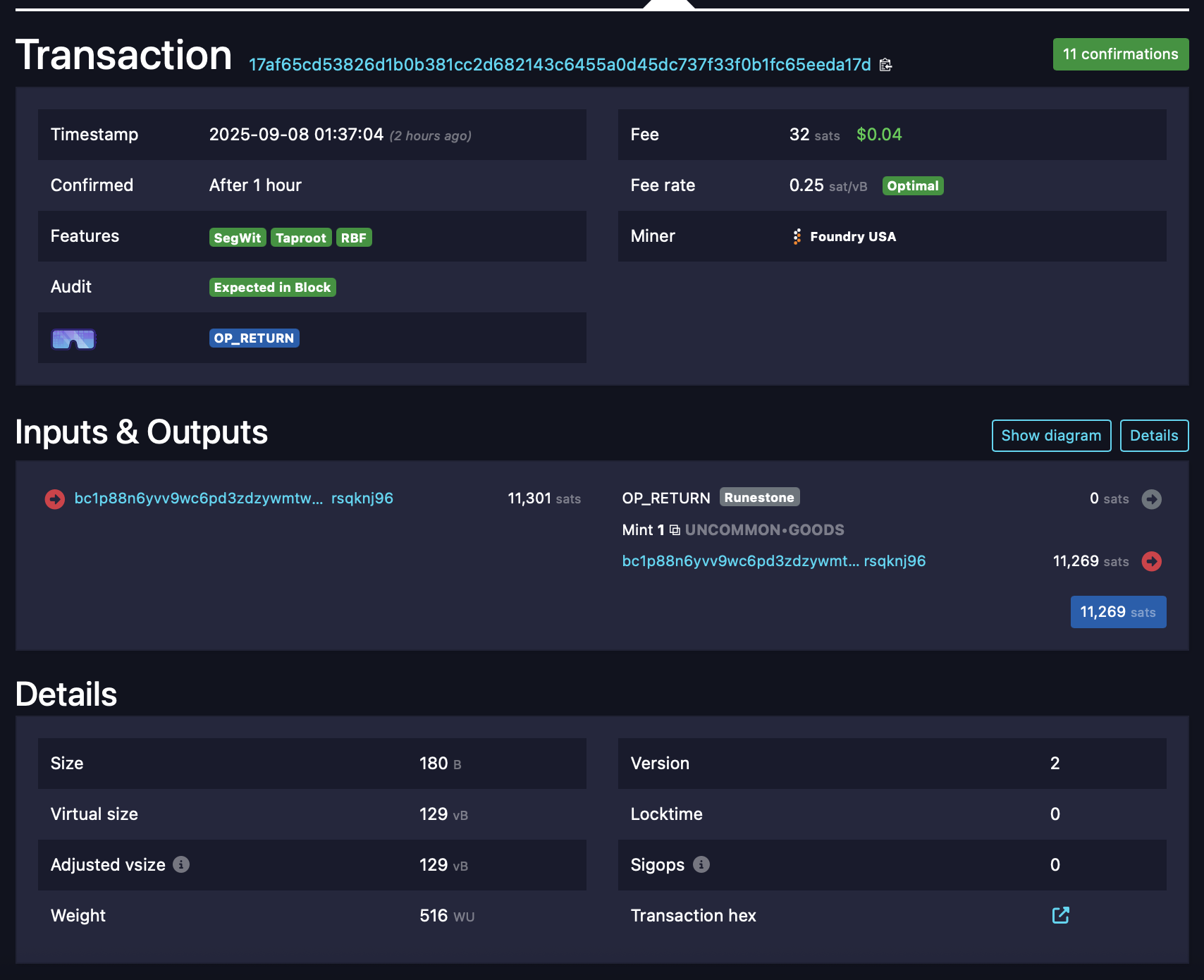Screen dimensions: 1204x980
Task: Click the RBF feature badge
Action: 354,238
